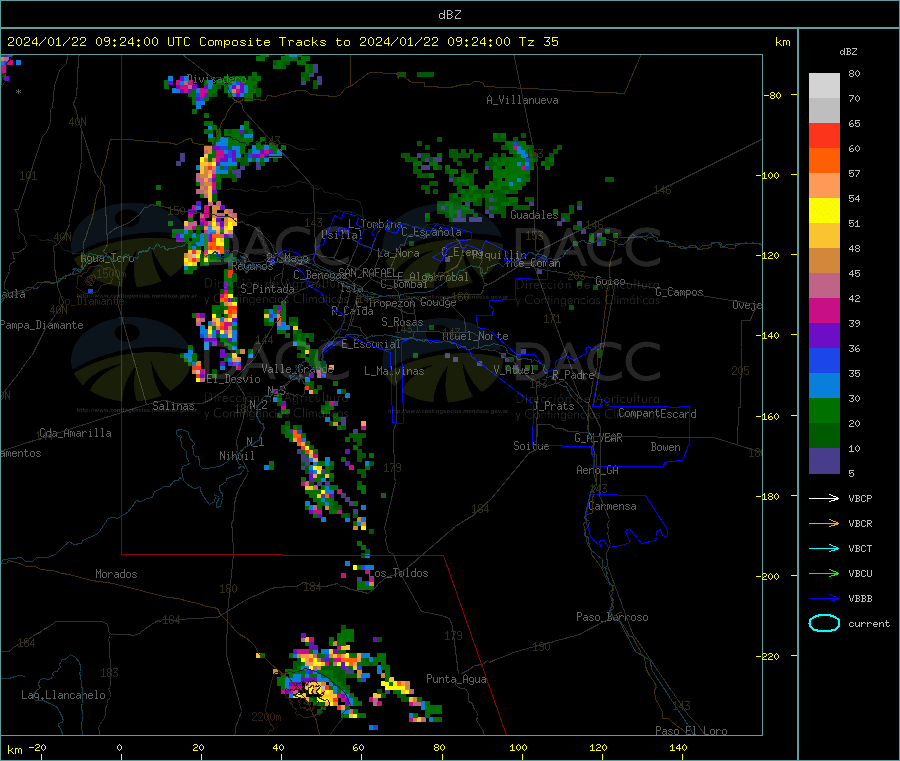Click the blue VBBB arrow legend icon
This screenshot has height=761, width=900.
click(824, 599)
